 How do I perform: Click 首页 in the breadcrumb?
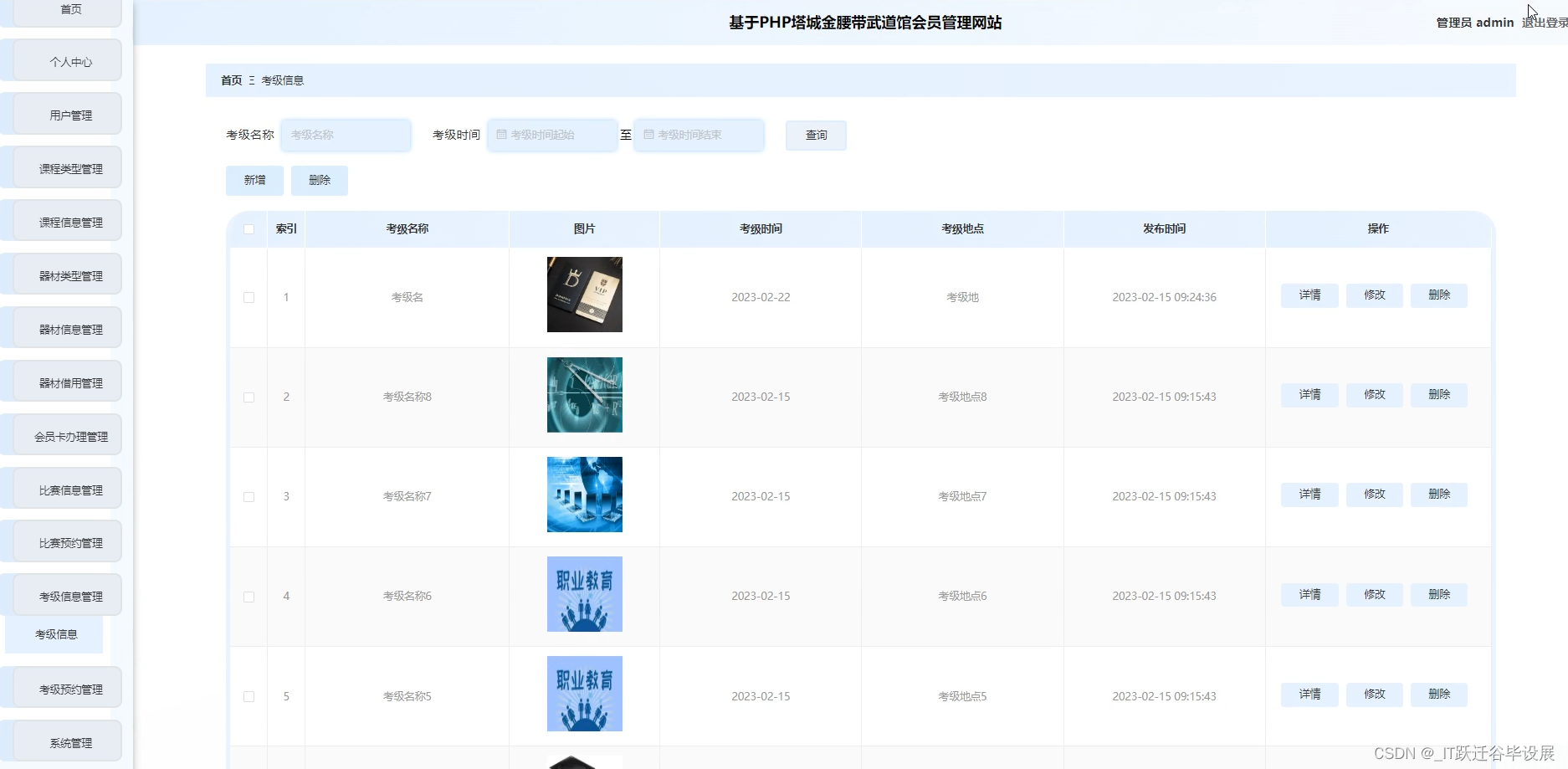click(231, 80)
